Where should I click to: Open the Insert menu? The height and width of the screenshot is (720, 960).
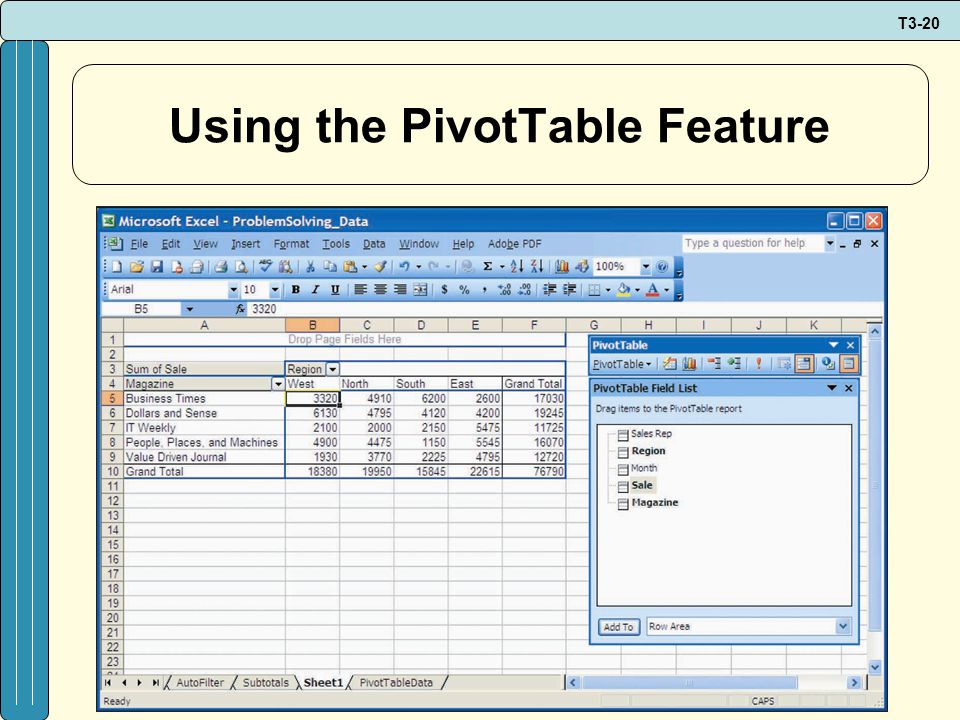point(246,244)
